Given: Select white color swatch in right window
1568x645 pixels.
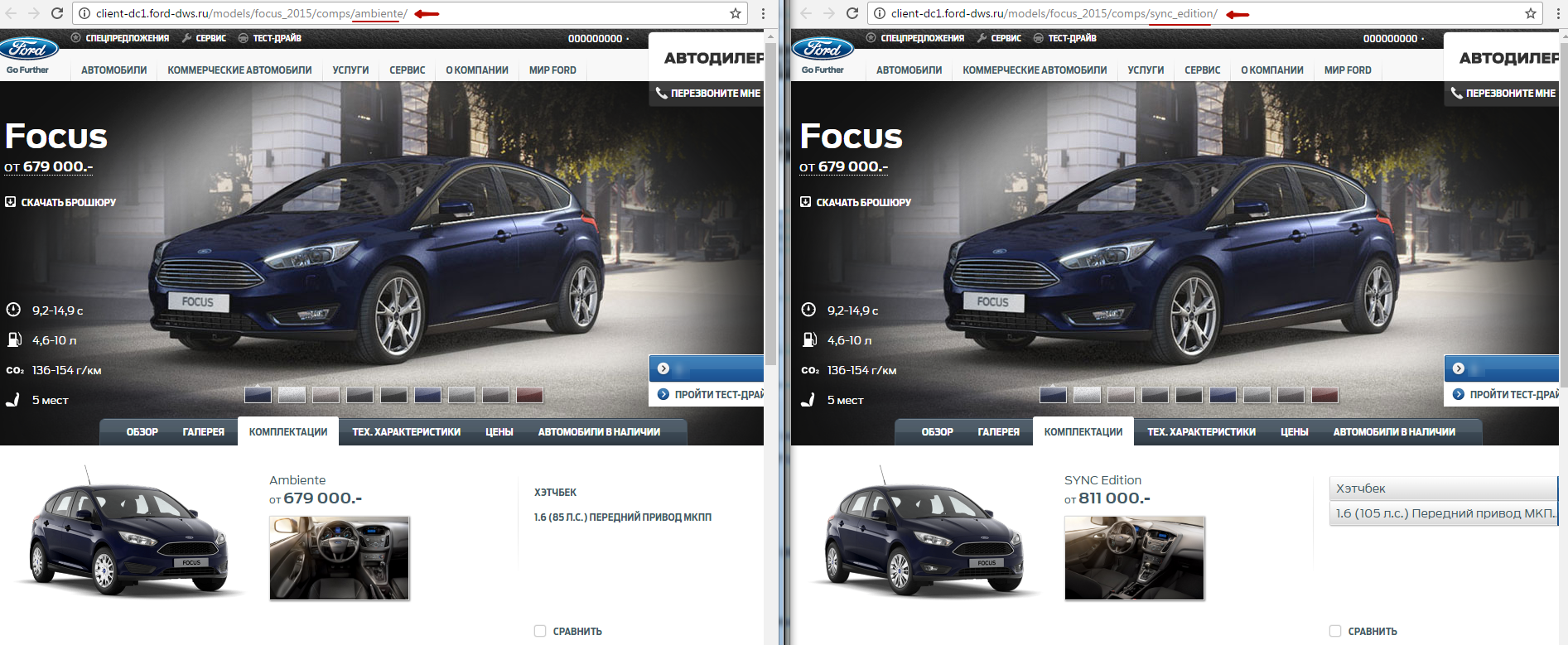Looking at the screenshot, I should [x=1087, y=395].
